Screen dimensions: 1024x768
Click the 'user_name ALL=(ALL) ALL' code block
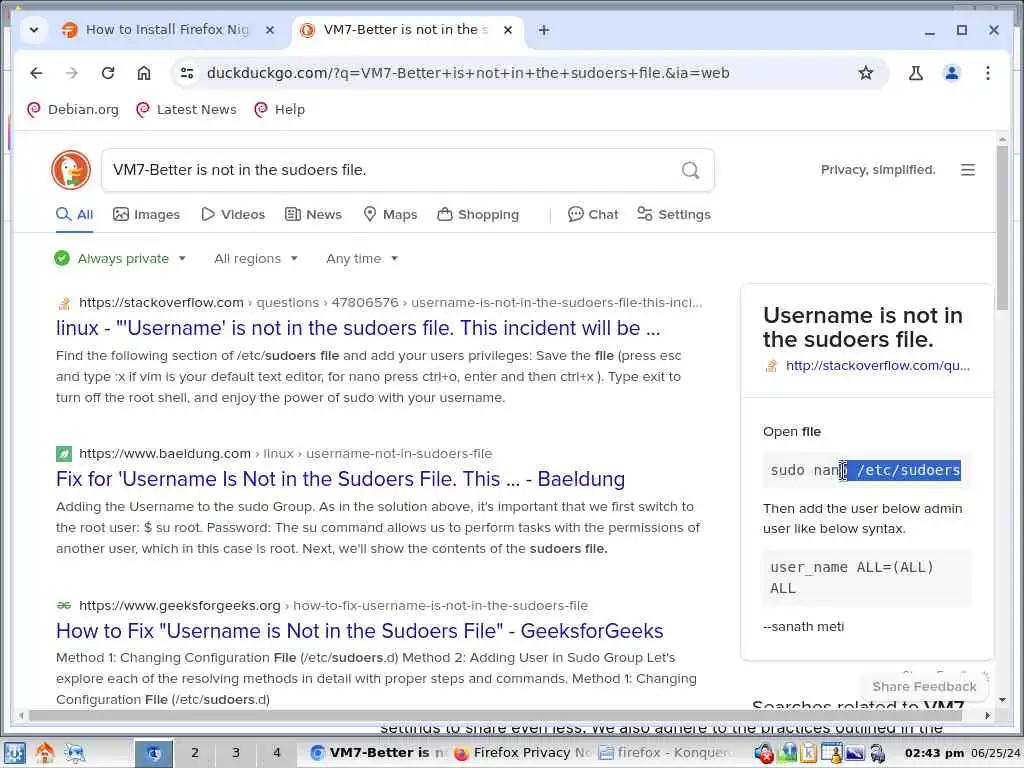click(x=866, y=578)
